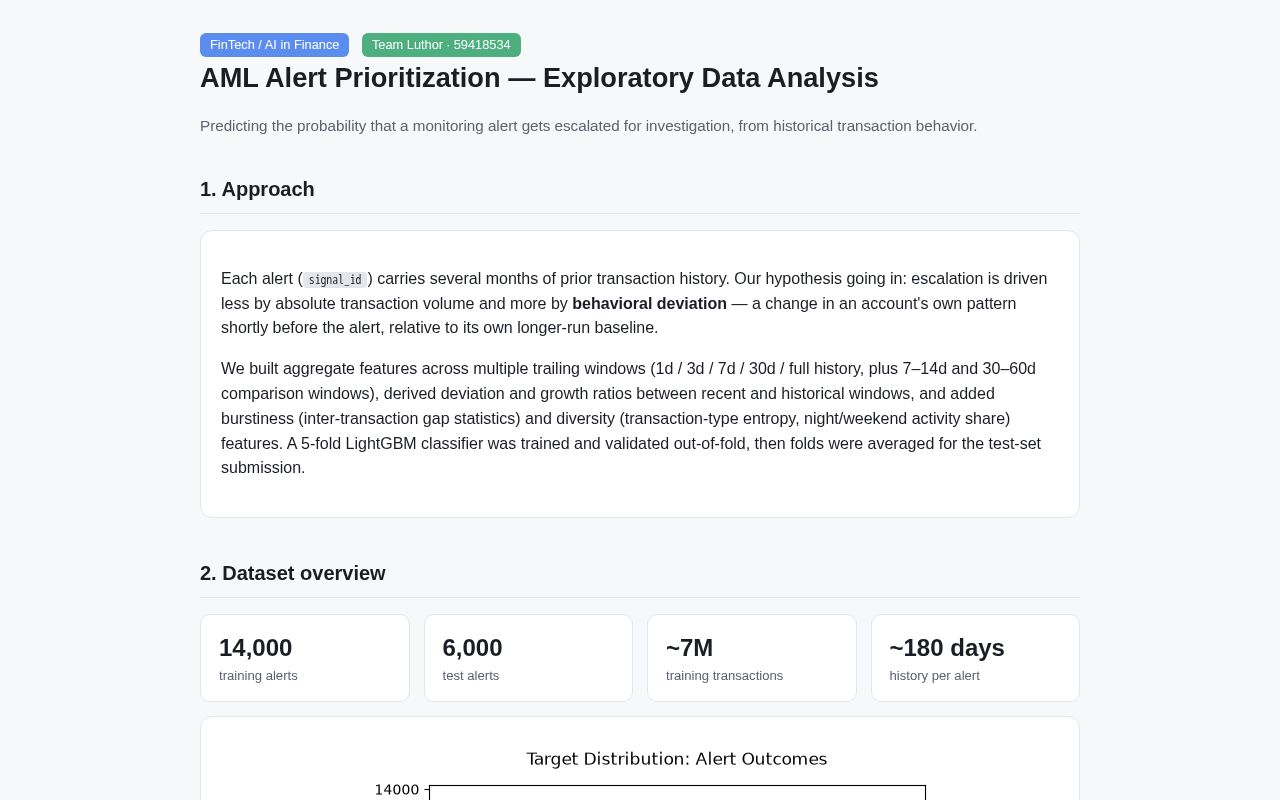This screenshot has height=800, width=1280.
Task: Select the AML Alert Prioritization page title
Action: tap(539, 78)
